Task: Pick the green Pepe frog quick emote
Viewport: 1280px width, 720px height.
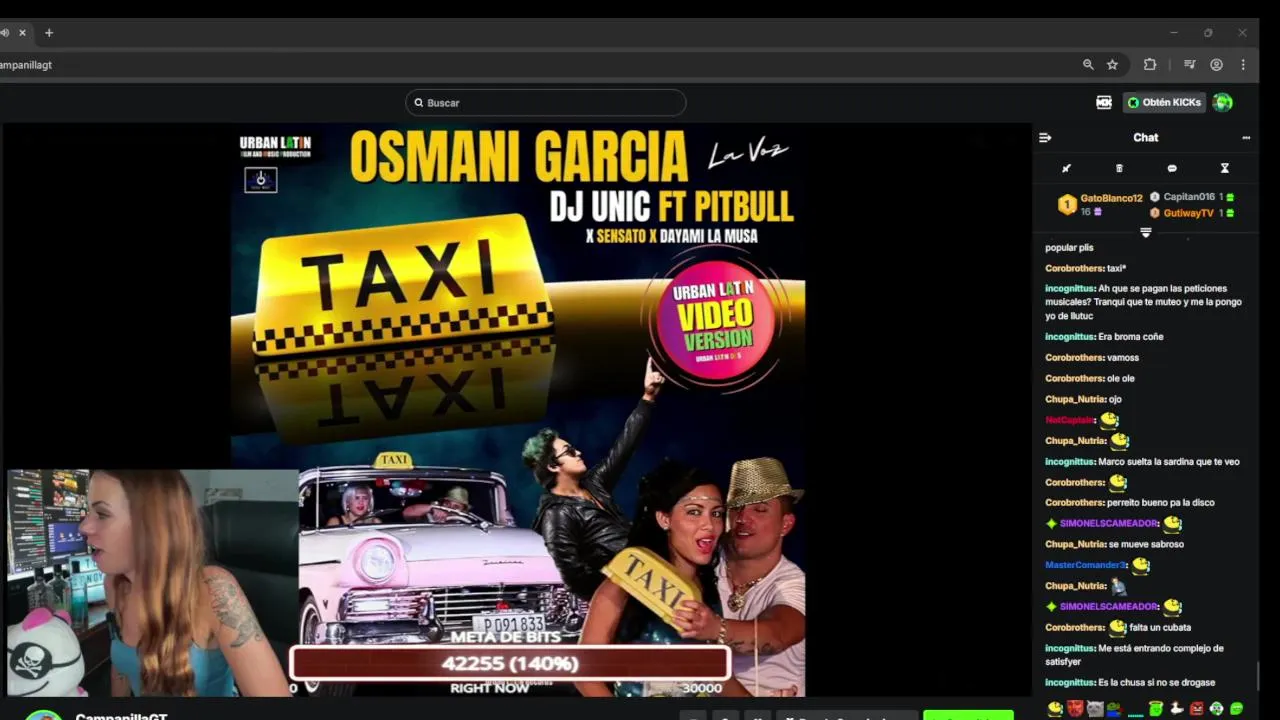Action: pyautogui.click(x=1115, y=709)
